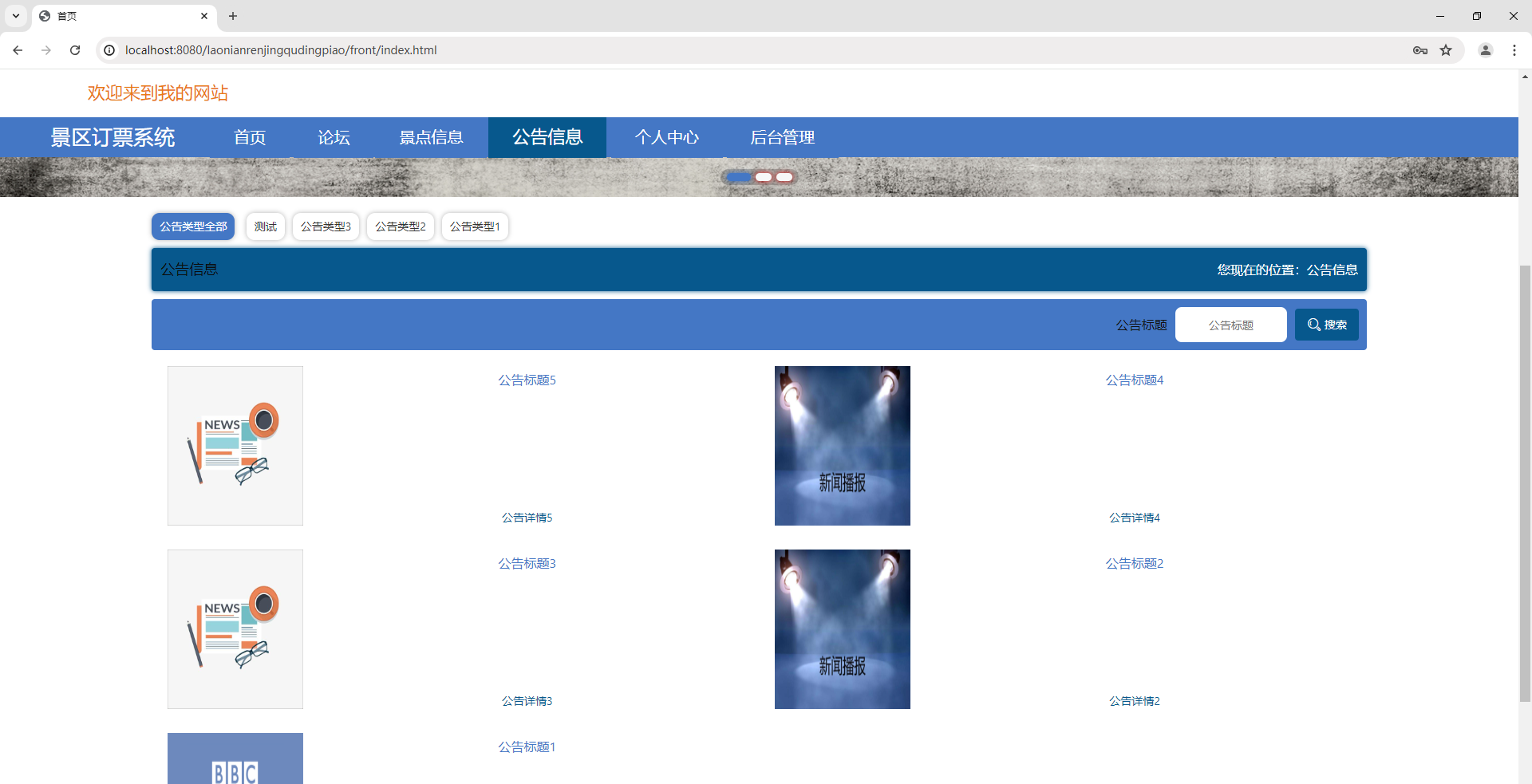Click the 欢迎来到我的网站 welcome text
This screenshot has width=1532, height=784.
coord(158,93)
